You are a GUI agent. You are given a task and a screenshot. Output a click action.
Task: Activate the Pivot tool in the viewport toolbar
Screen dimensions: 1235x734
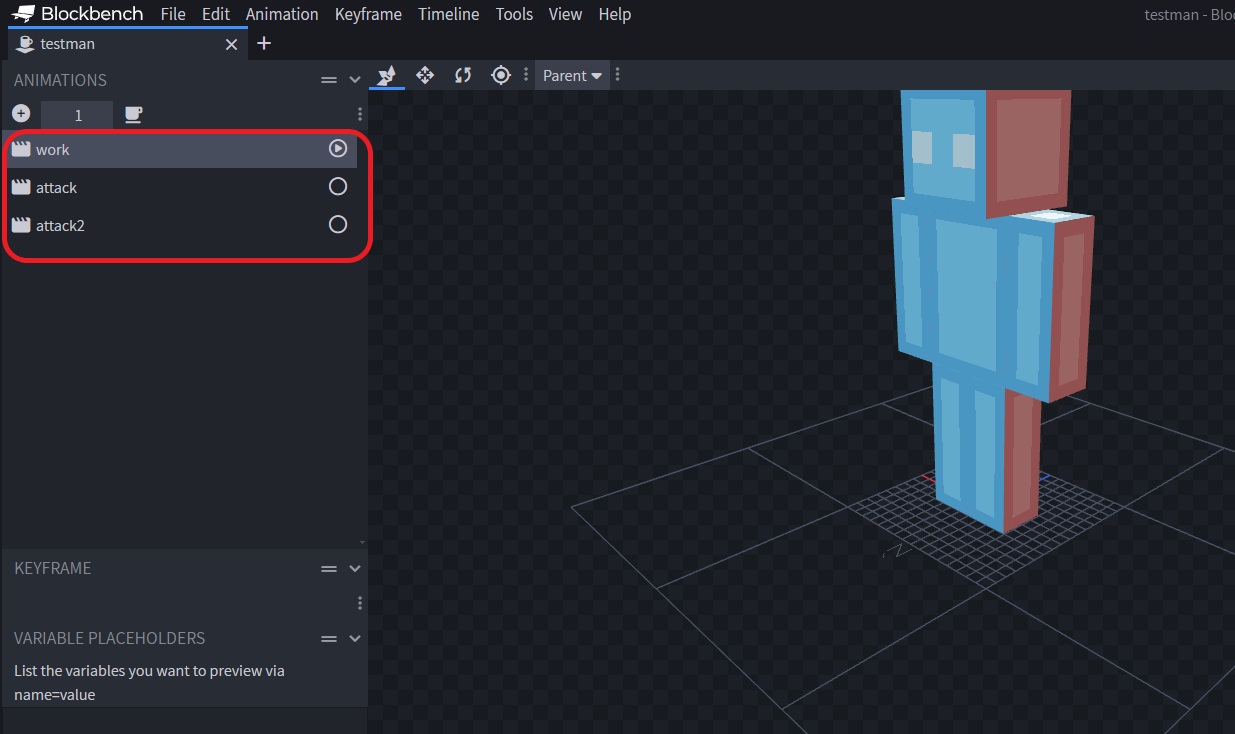(x=500, y=75)
